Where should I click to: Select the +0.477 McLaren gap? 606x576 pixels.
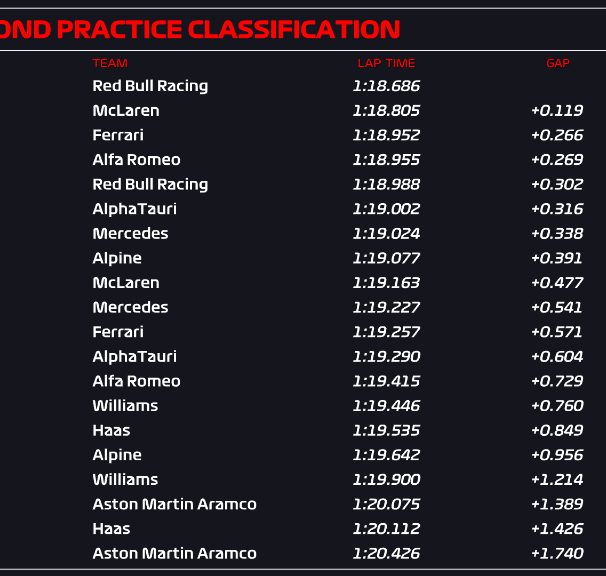click(x=557, y=283)
